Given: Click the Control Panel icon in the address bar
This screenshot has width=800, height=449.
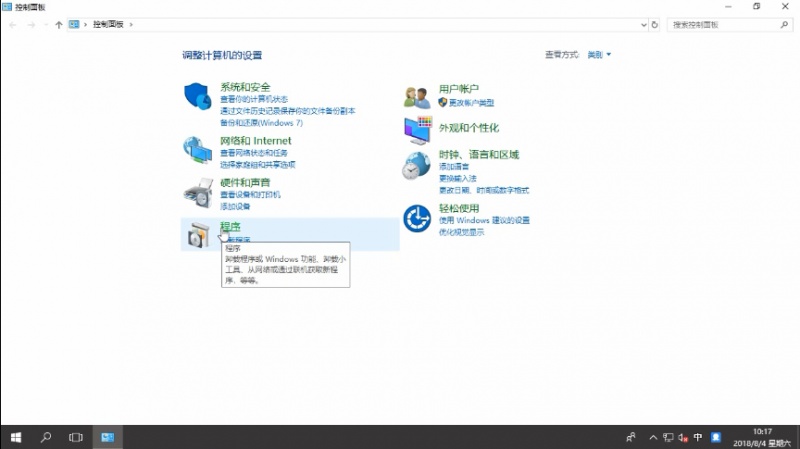Looking at the screenshot, I should point(74,24).
